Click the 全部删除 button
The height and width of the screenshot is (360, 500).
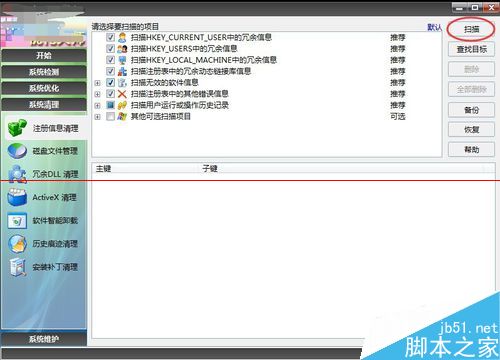point(471,89)
